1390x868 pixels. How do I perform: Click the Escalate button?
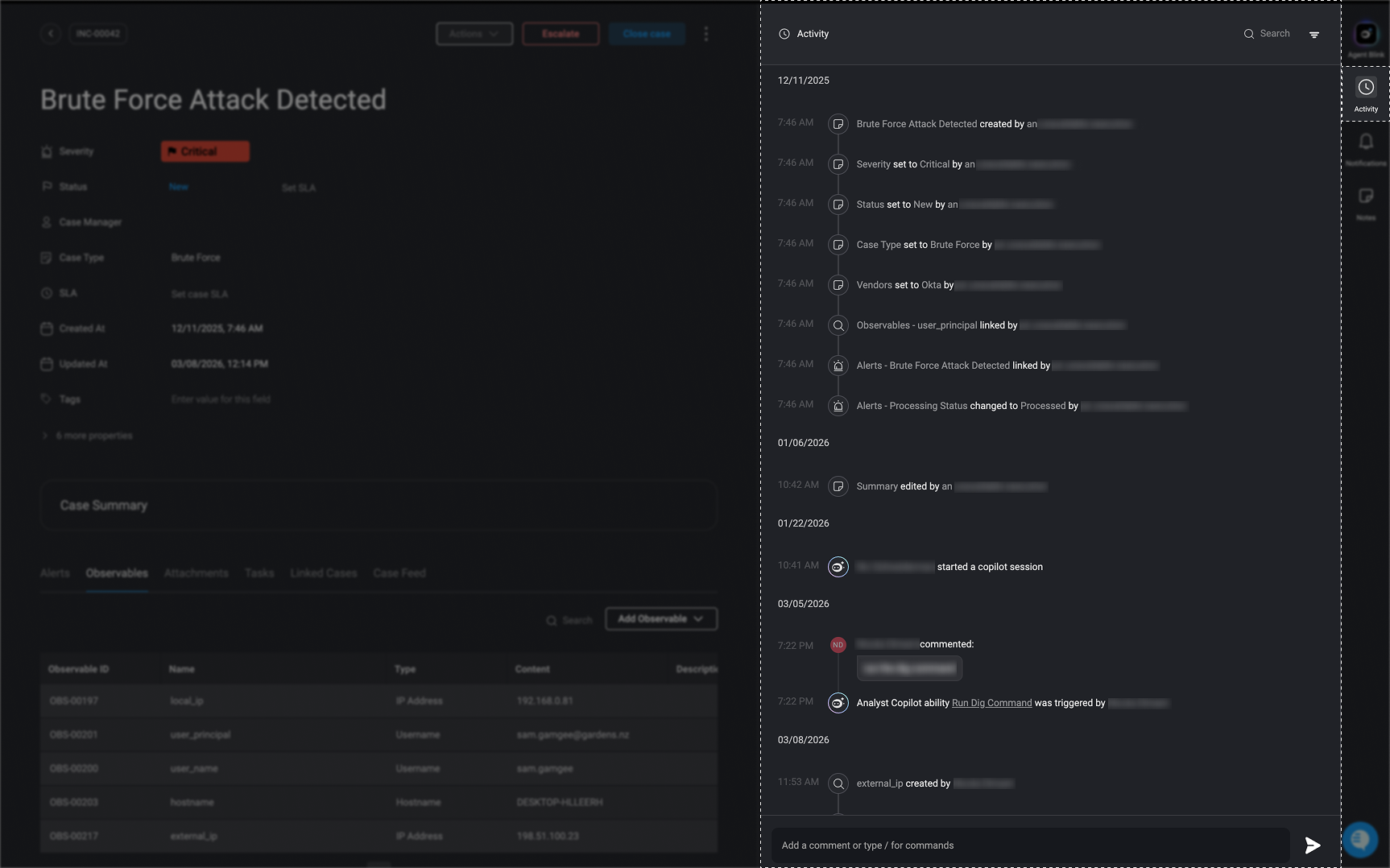[x=561, y=34]
